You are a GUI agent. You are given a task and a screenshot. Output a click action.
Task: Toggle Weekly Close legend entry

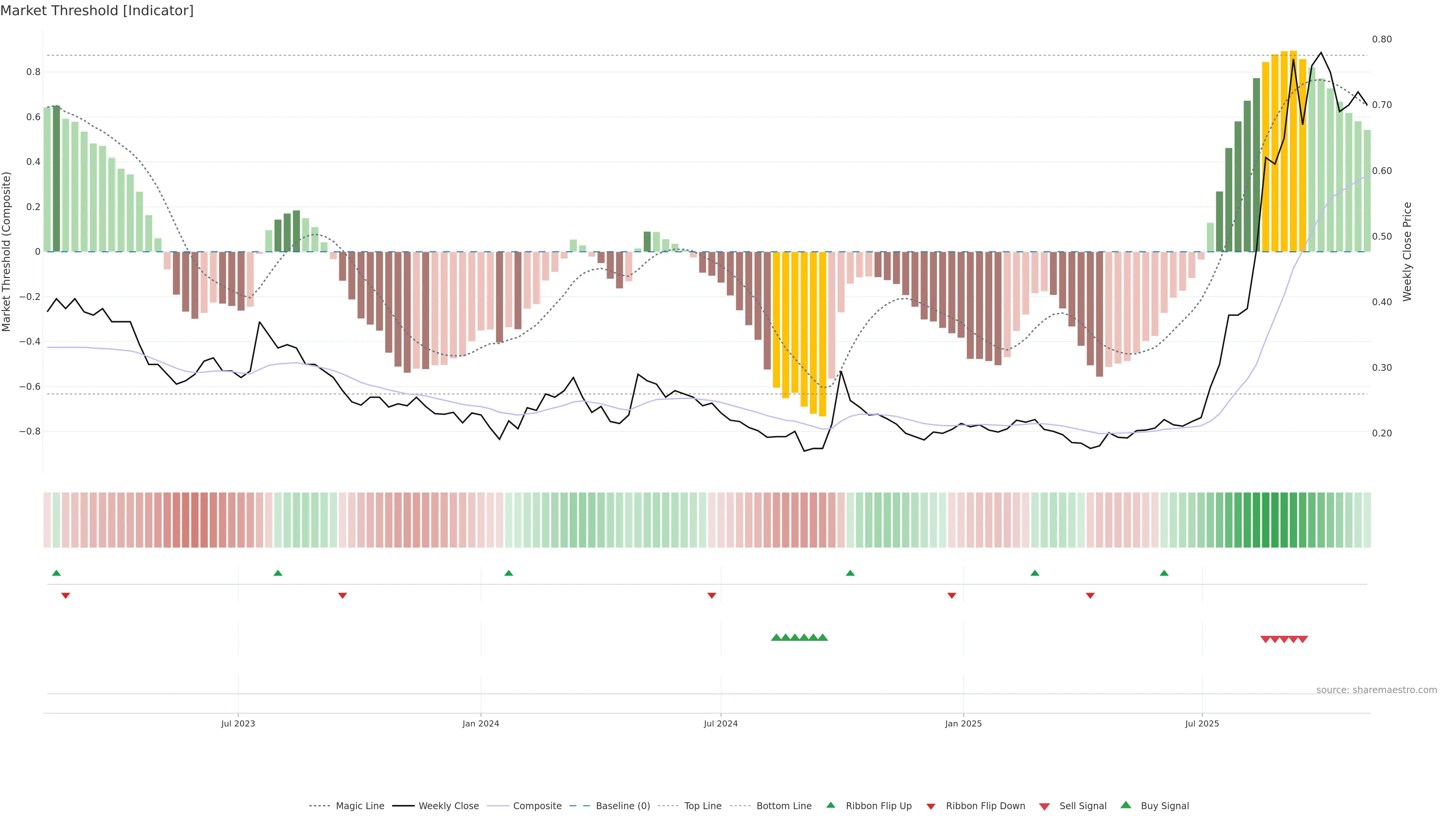click(448, 806)
